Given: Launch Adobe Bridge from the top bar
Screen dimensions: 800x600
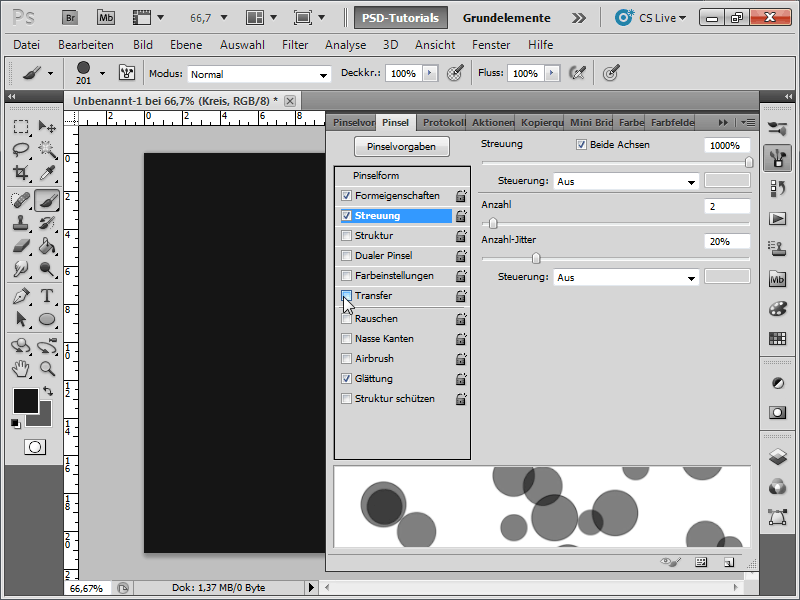Looking at the screenshot, I should (70, 18).
